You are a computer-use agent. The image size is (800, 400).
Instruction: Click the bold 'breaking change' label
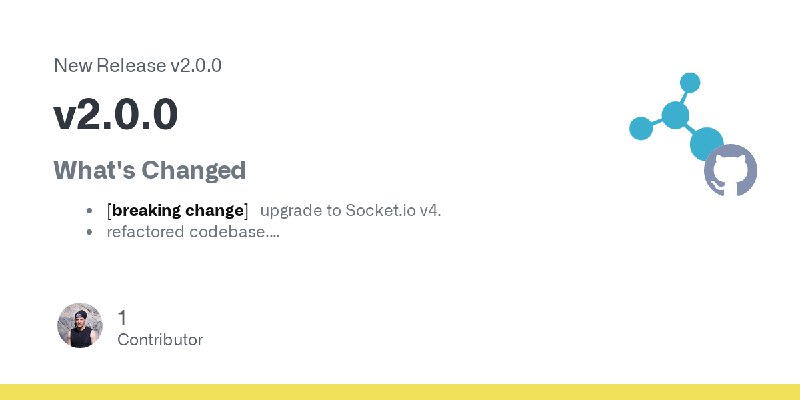tap(178, 210)
